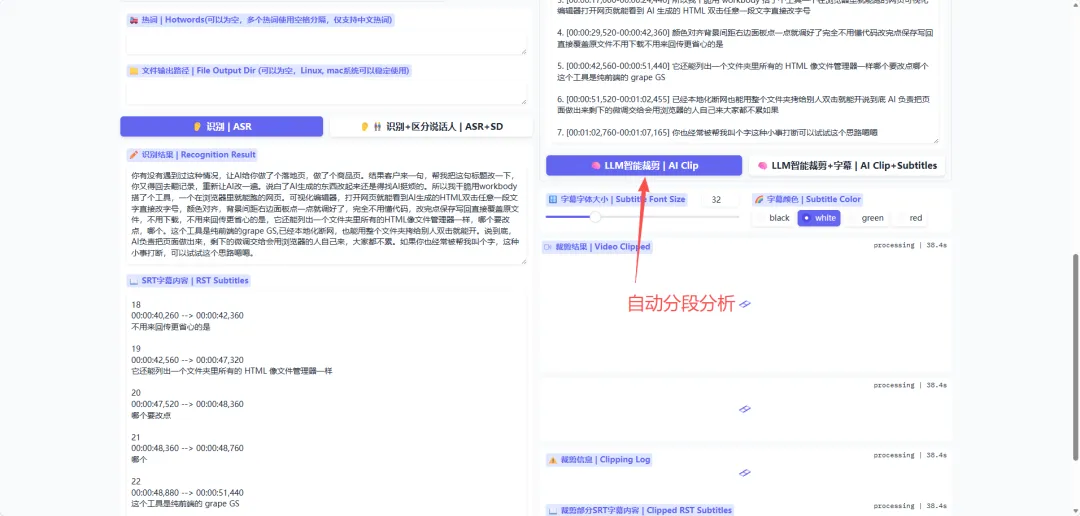The image size is (1080, 516).
Task: Click segment 6 '[00:00:51,520-00:01:02,455]' entry
Action: pos(742,103)
